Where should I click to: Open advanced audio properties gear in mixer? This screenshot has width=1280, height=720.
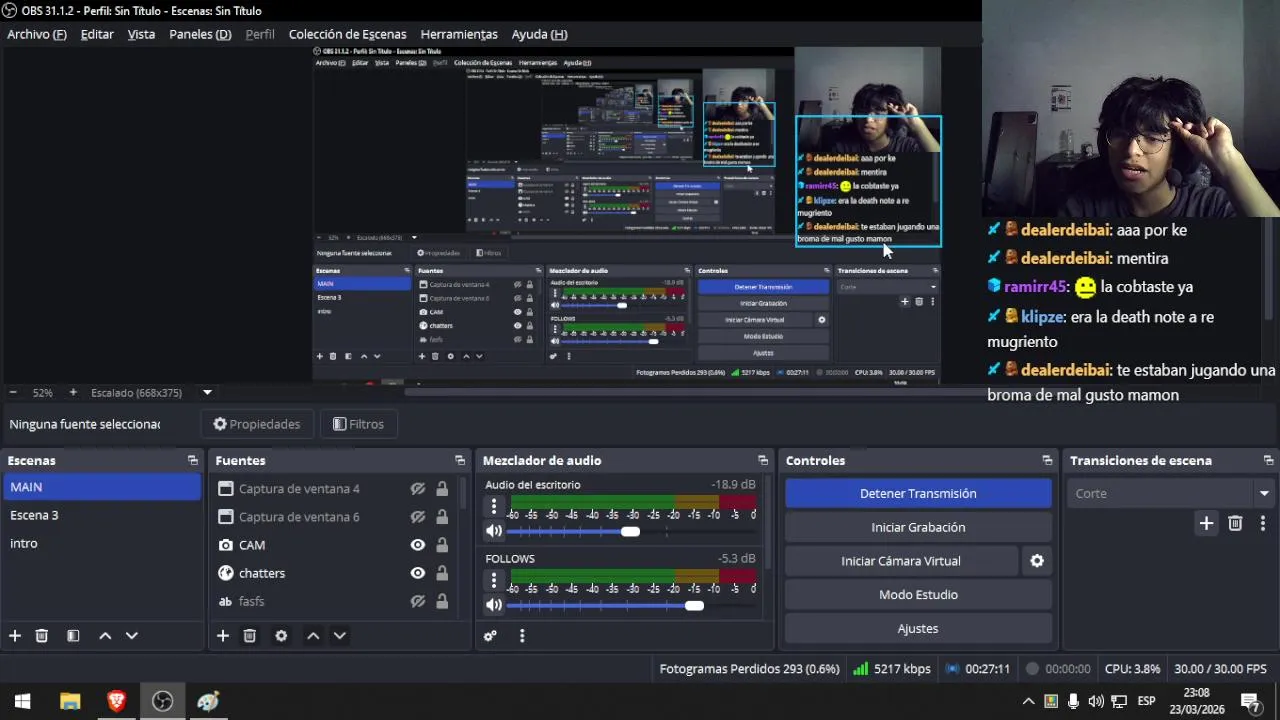click(x=490, y=636)
